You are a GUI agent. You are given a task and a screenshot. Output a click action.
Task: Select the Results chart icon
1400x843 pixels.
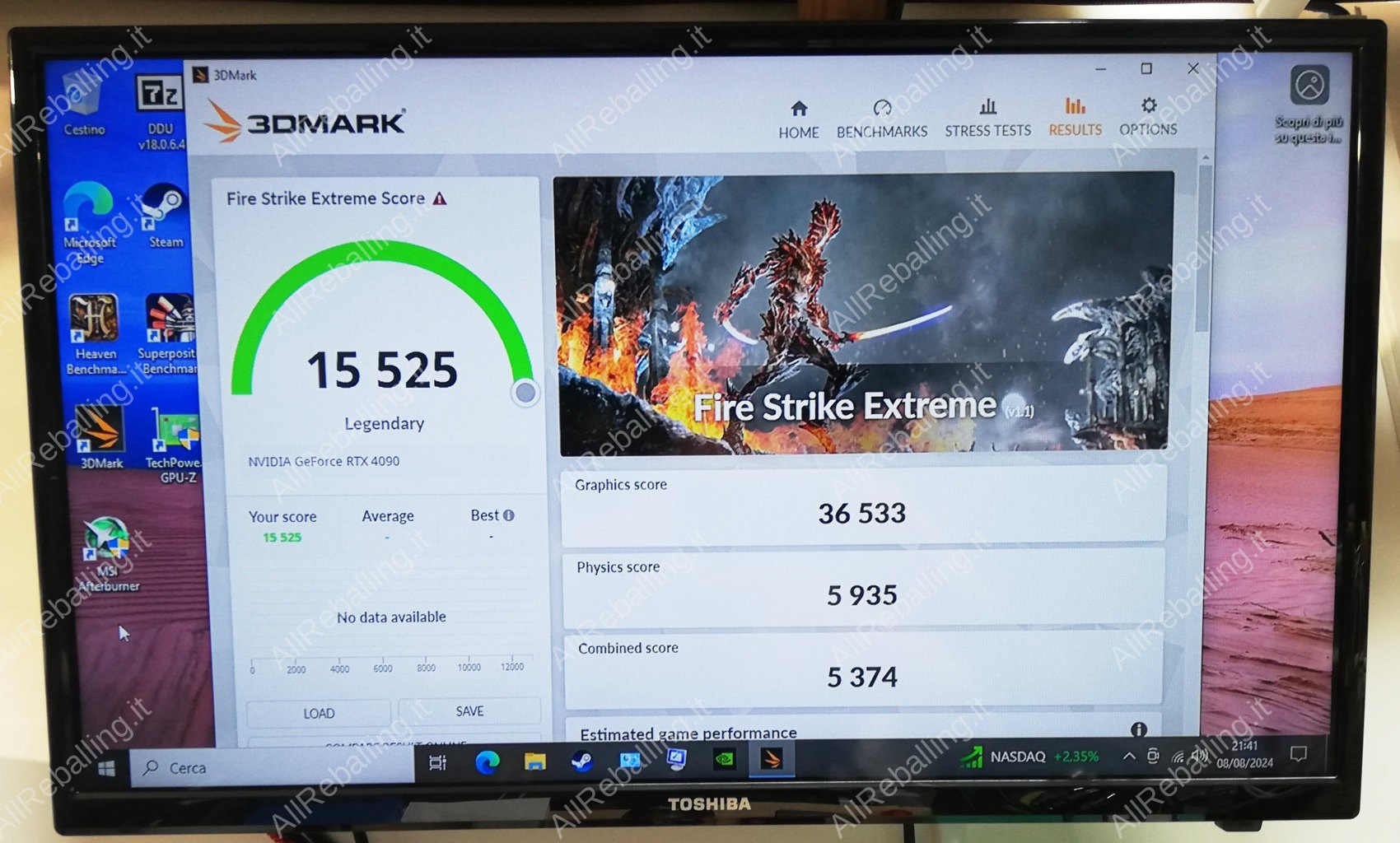pyautogui.click(x=1075, y=106)
